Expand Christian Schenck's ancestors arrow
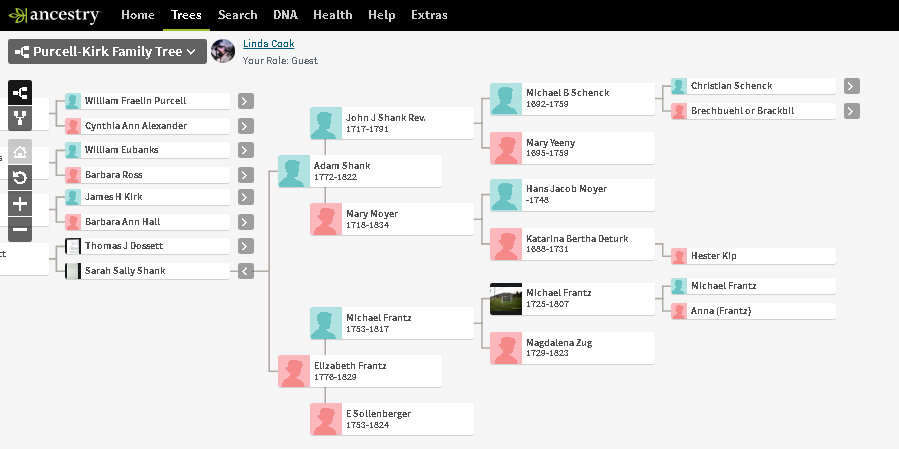 (852, 86)
